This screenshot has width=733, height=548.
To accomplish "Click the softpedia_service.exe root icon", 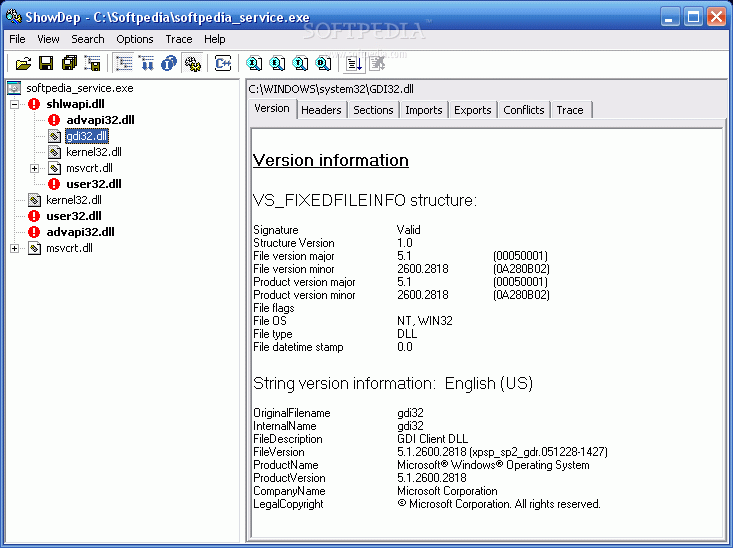I will click(14, 88).
